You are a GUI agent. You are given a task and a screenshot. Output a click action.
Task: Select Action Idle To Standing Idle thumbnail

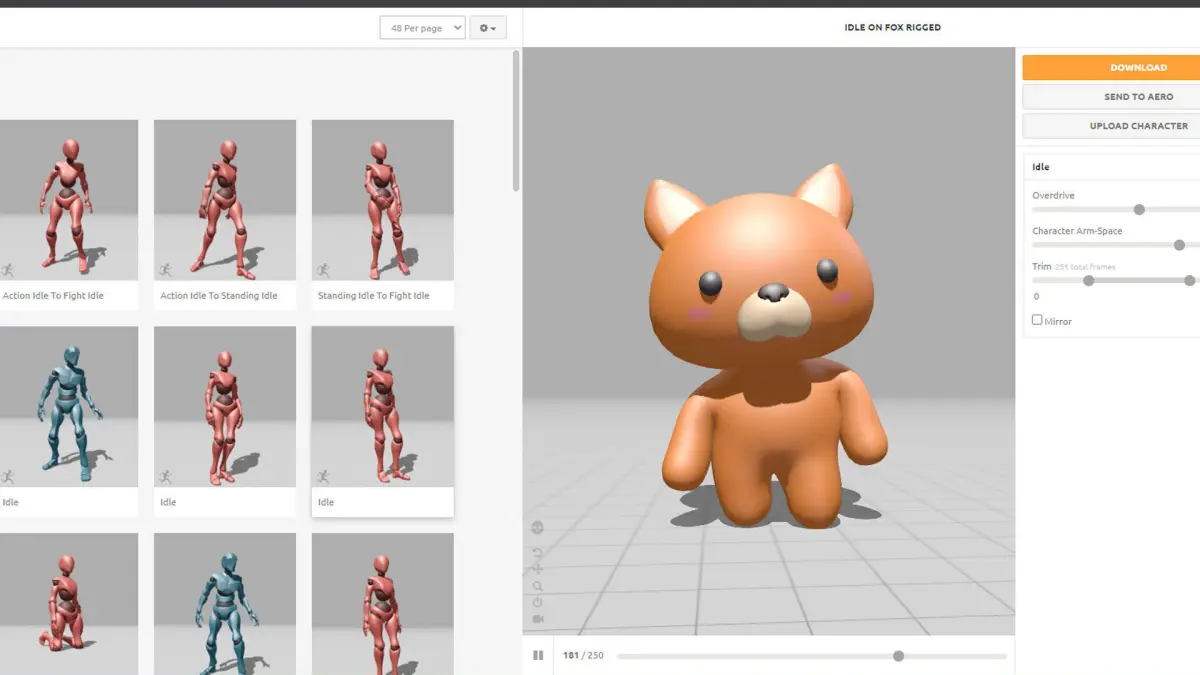coord(225,200)
